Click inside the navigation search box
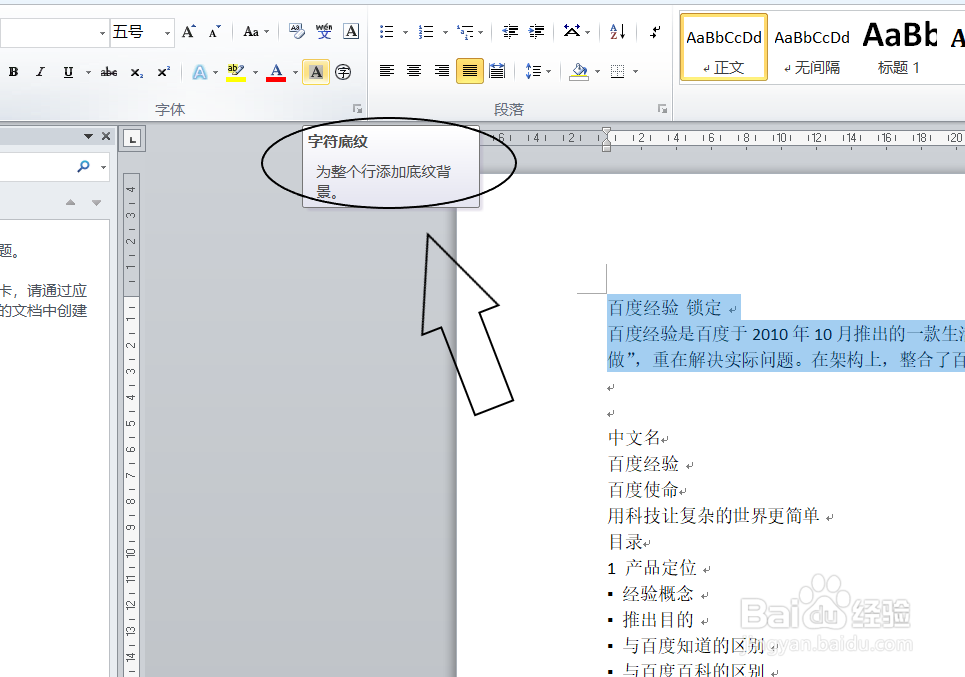Viewport: 965px width, 677px height. [x=38, y=166]
